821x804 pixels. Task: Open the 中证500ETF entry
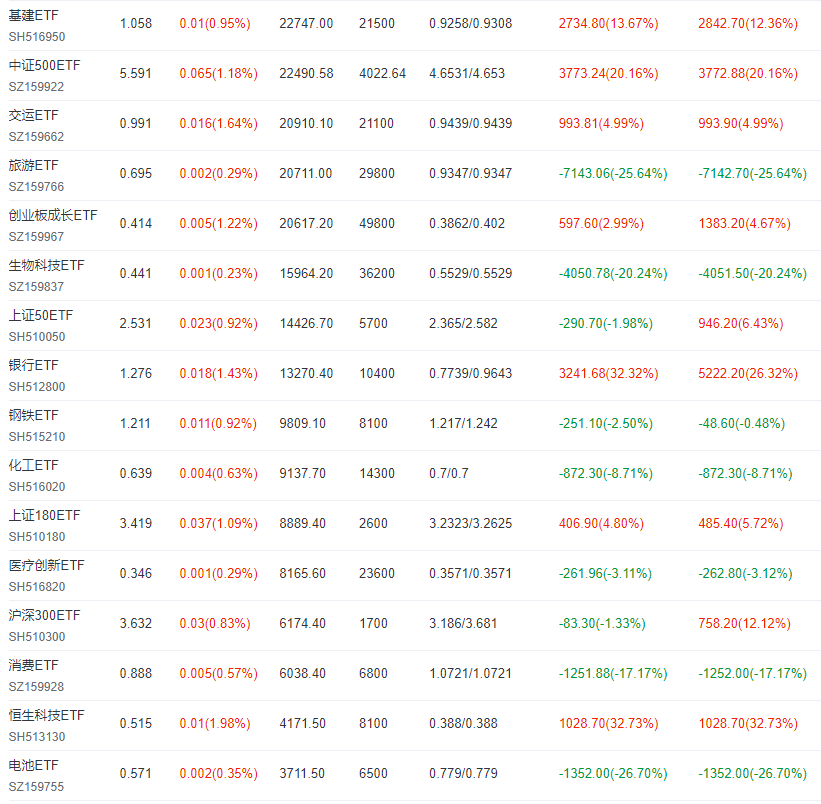click(x=45, y=65)
